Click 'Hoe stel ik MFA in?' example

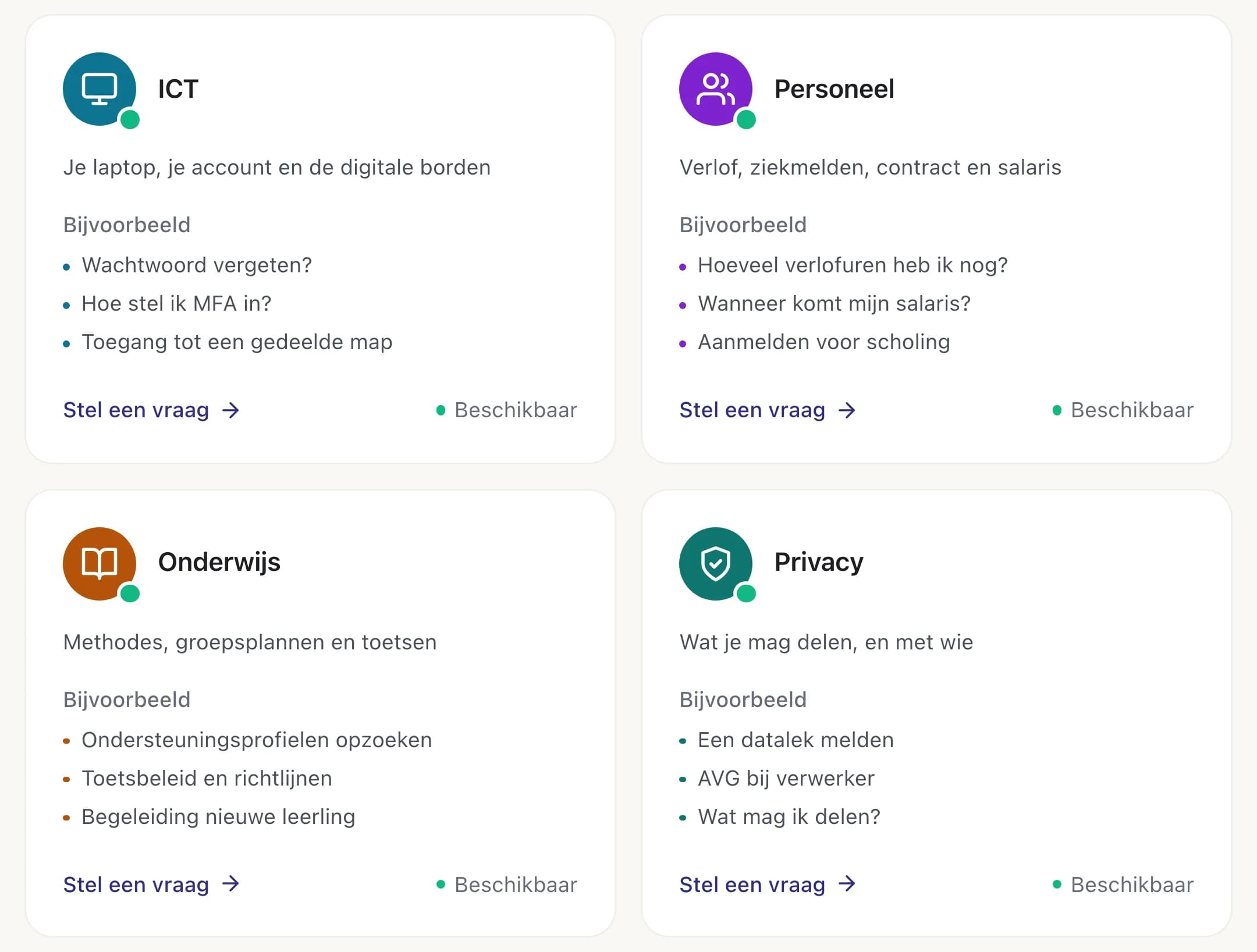(176, 304)
